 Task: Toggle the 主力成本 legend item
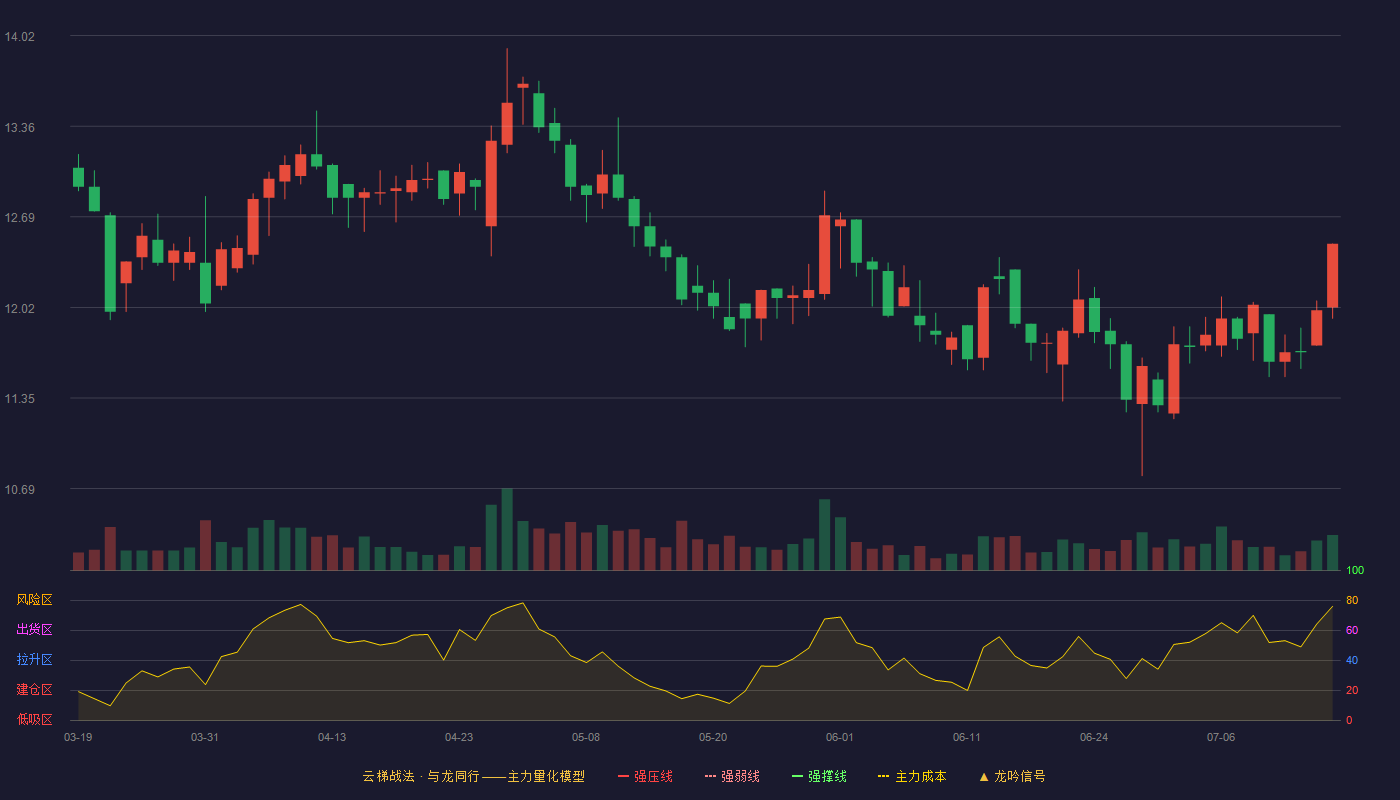(912, 776)
